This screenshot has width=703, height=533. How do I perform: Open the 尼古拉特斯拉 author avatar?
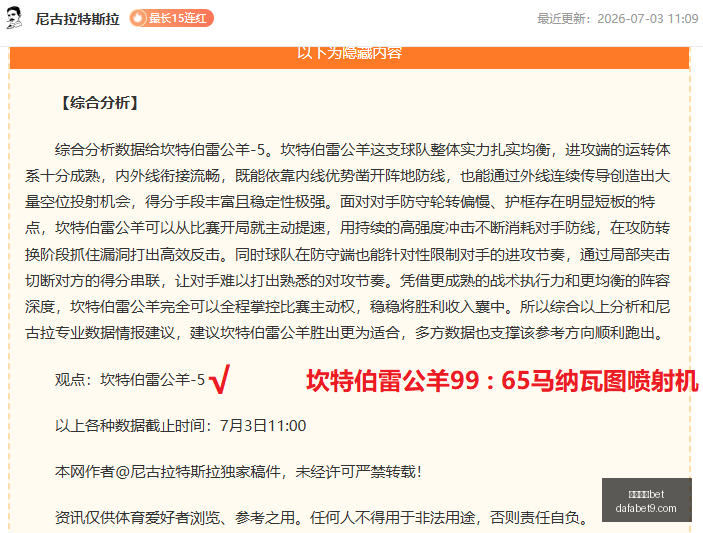pyautogui.click(x=14, y=18)
